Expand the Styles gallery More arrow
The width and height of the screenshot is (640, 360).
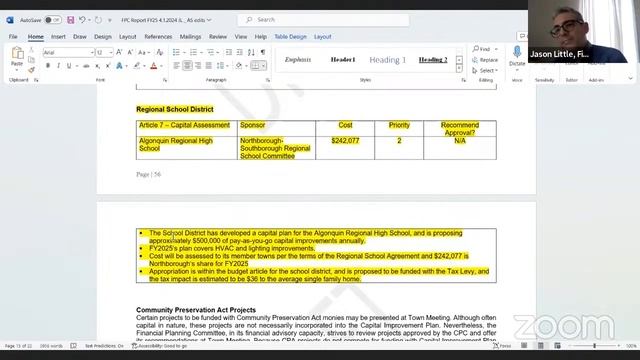pos(459,69)
